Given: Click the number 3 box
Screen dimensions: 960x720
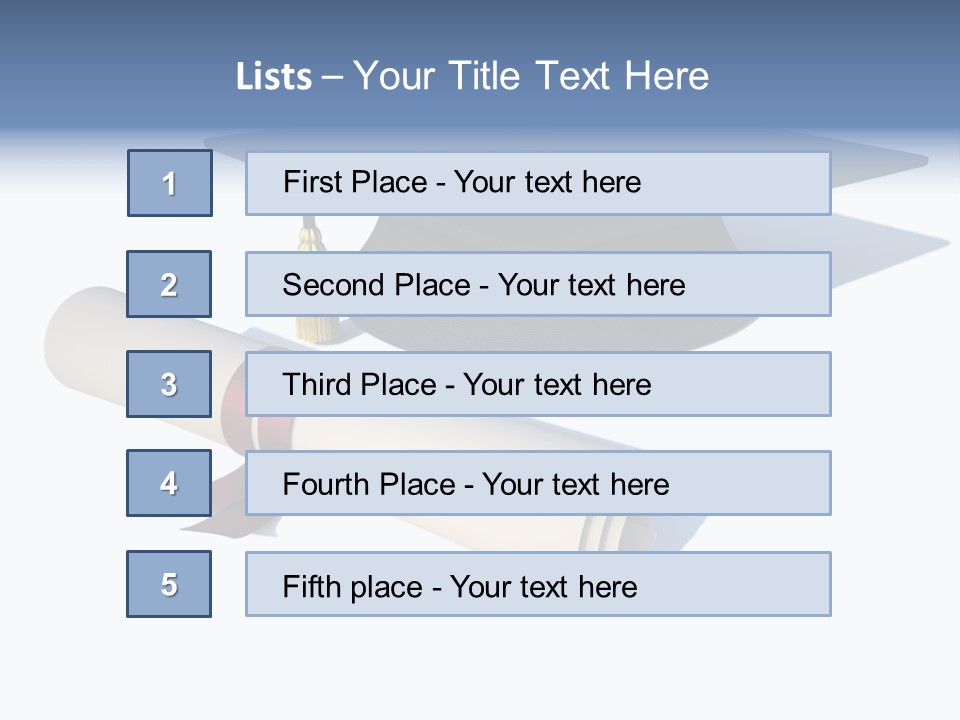Looking at the screenshot, I should [x=170, y=384].
